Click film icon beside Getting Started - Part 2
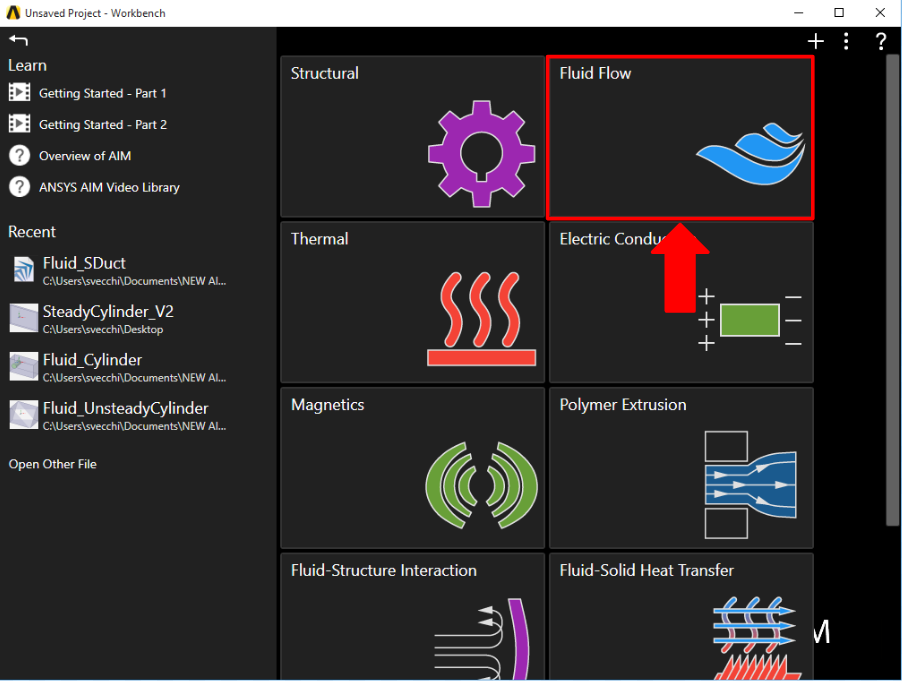The image size is (902, 681). [x=20, y=123]
